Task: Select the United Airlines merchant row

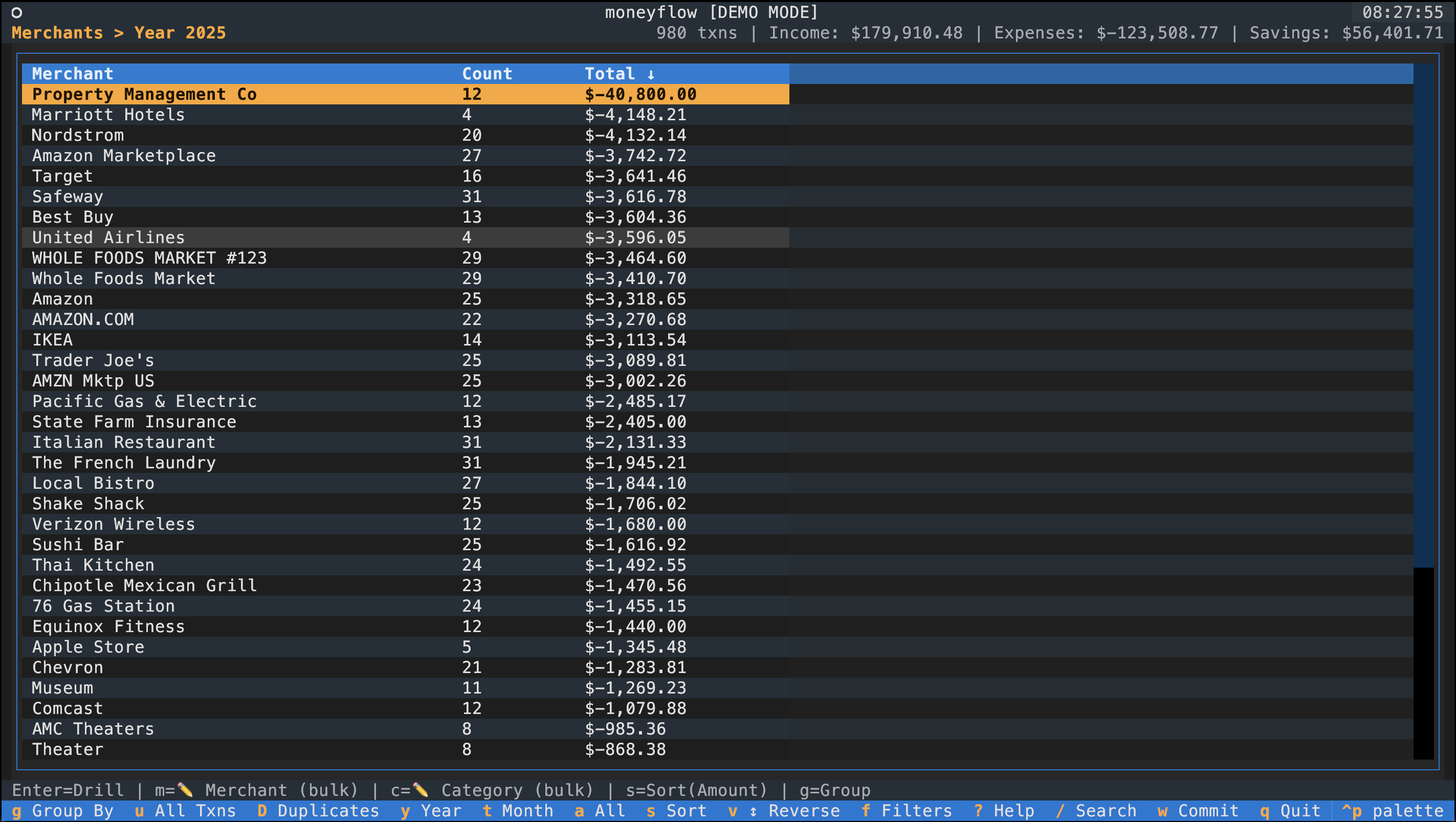Action: pos(108,237)
